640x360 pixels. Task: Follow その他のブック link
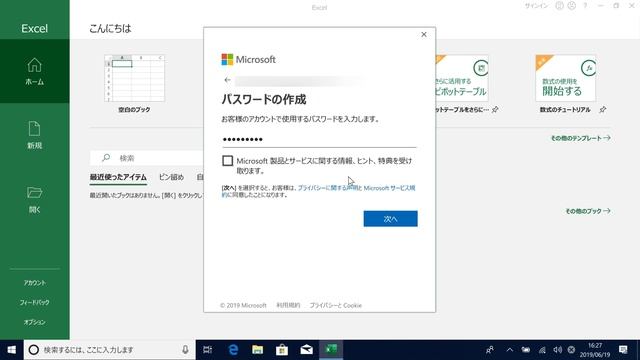588,211
